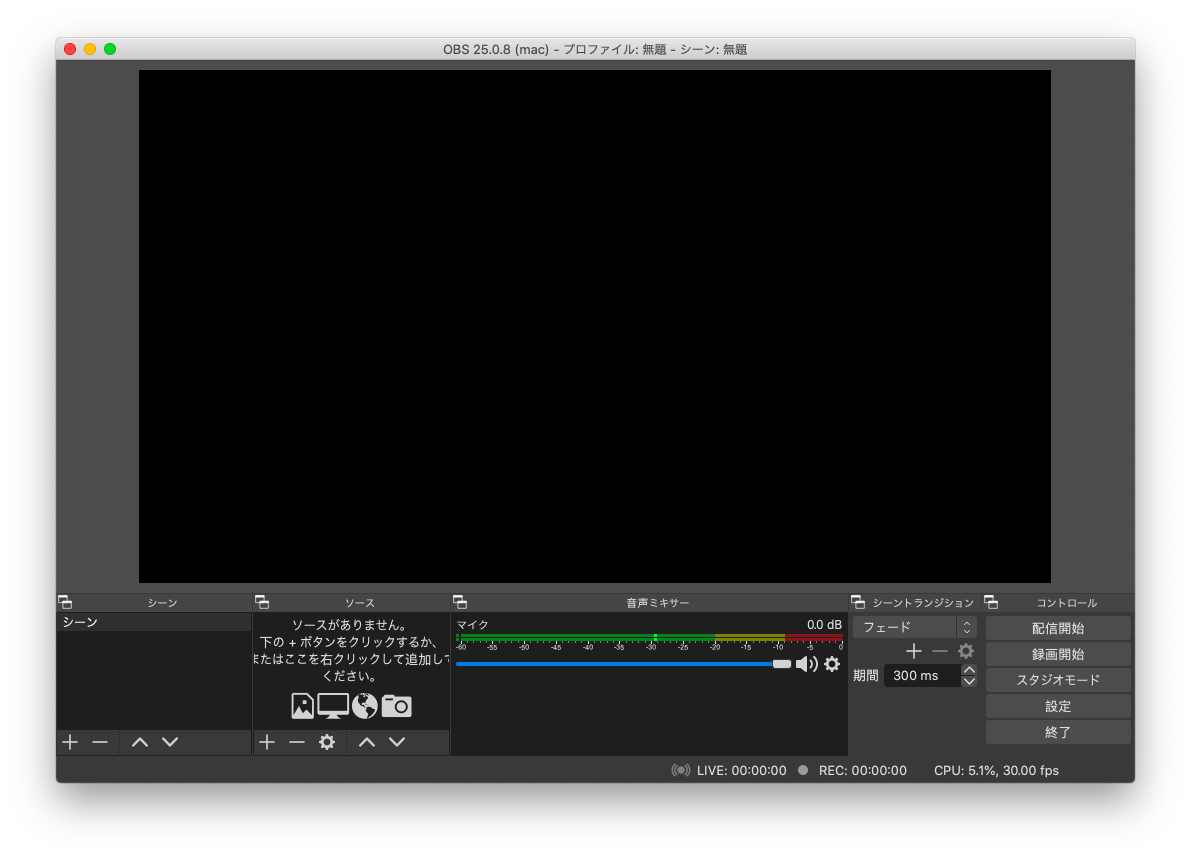Click the REC status dot indicator
The height and width of the screenshot is (857, 1191).
coord(803,770)
